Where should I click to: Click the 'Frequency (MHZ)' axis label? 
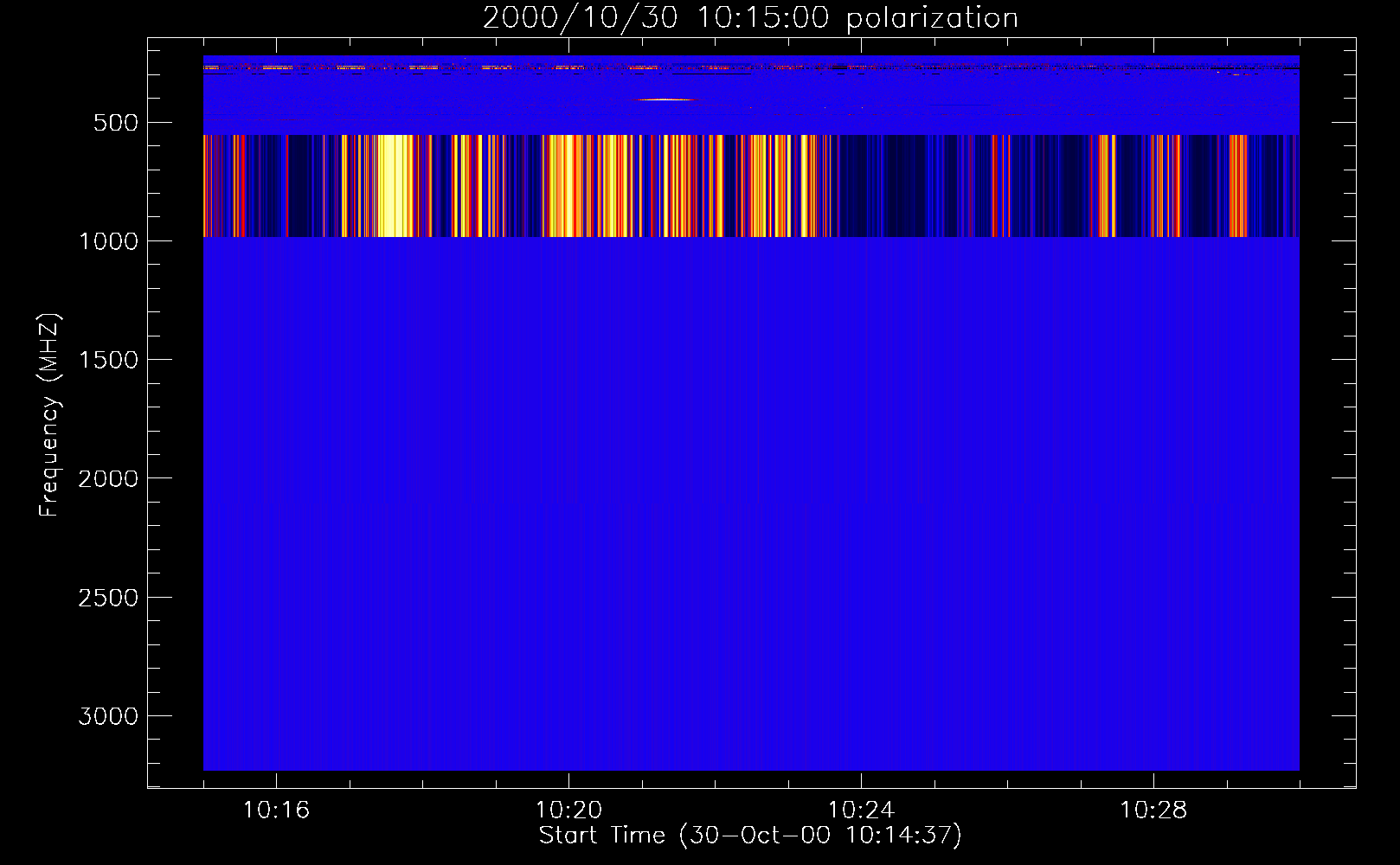tap(49, 415)
